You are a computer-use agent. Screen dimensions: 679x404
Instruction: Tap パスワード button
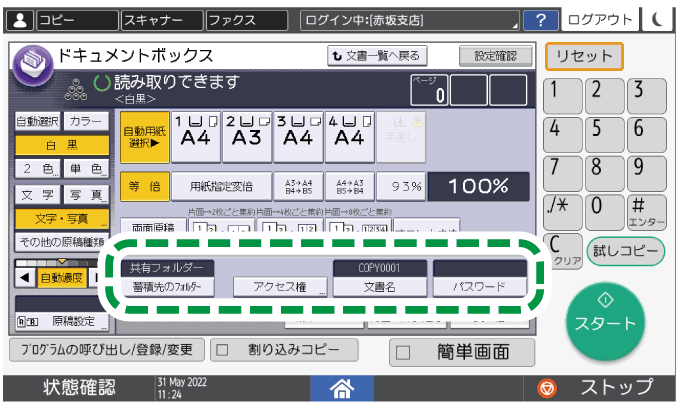[480, 287]
